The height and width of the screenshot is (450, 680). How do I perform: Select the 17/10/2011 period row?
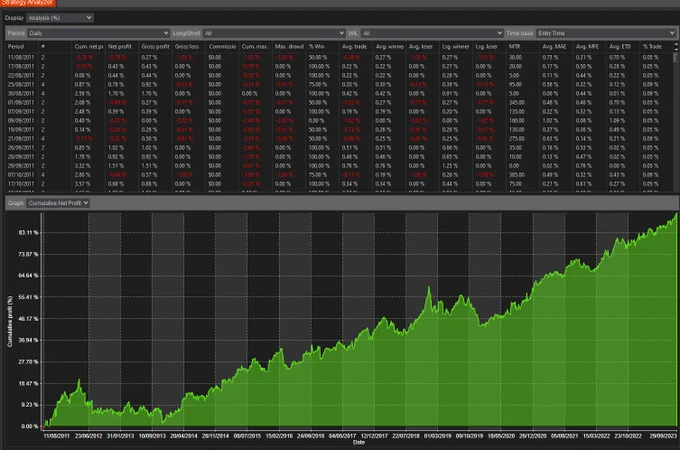point(339,184)
